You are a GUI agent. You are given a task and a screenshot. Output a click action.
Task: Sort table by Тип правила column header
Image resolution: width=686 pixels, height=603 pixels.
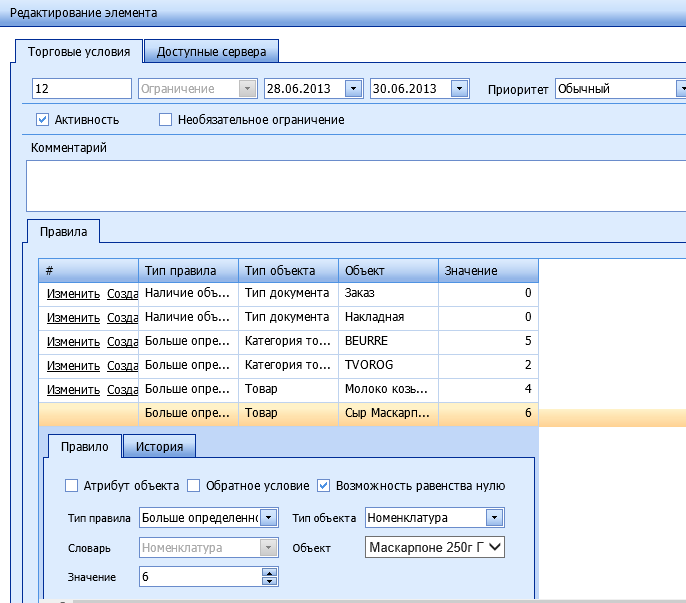click(x=188, y=271)
